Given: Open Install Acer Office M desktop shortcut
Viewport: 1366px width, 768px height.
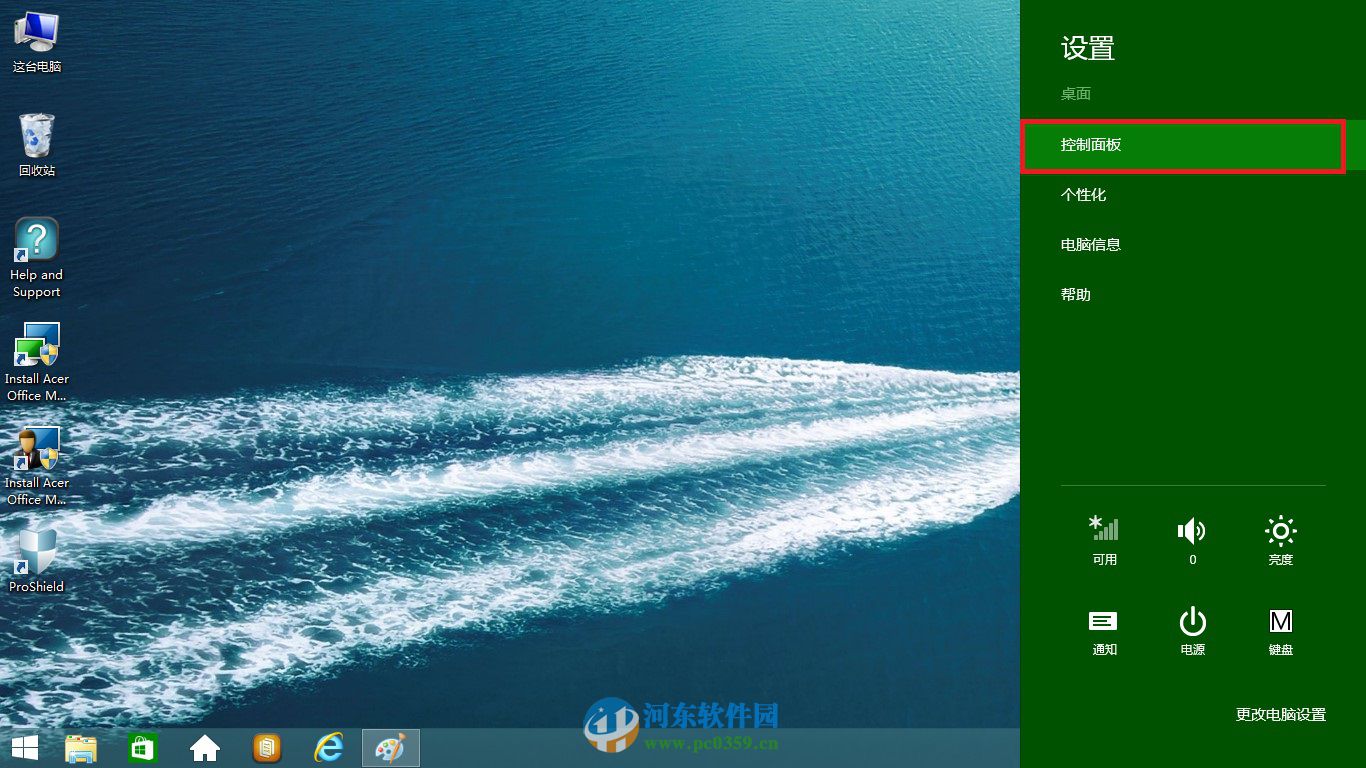Looking at the screenshot, I should click(x=36, y=360).
